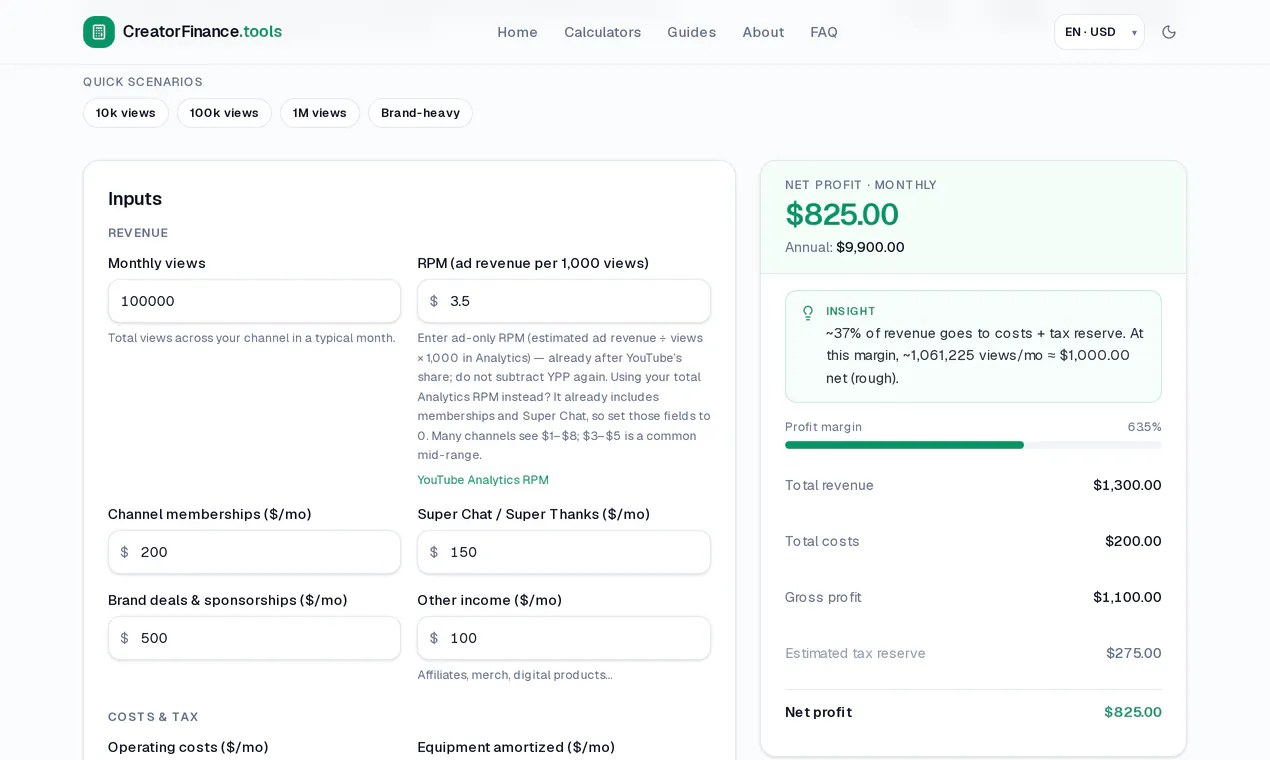Focus the Monthly views input field
1270x760 pixels.
click(x=254, y=301)
